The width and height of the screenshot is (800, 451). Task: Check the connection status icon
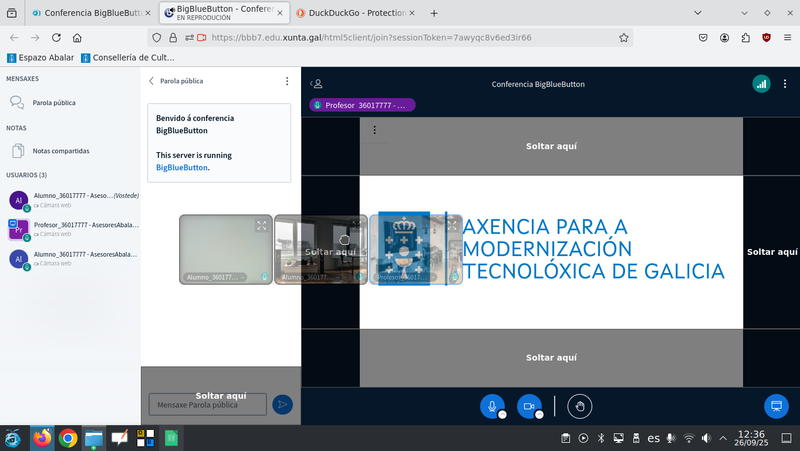(761, 84)
